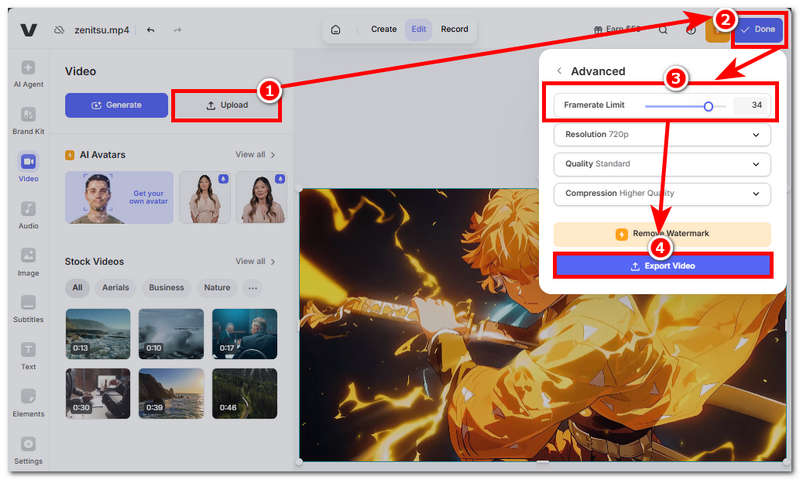Viewport: 800px width, 480px height.
Task: Open the Elements sidebar section
Action: tap(29, 403)
